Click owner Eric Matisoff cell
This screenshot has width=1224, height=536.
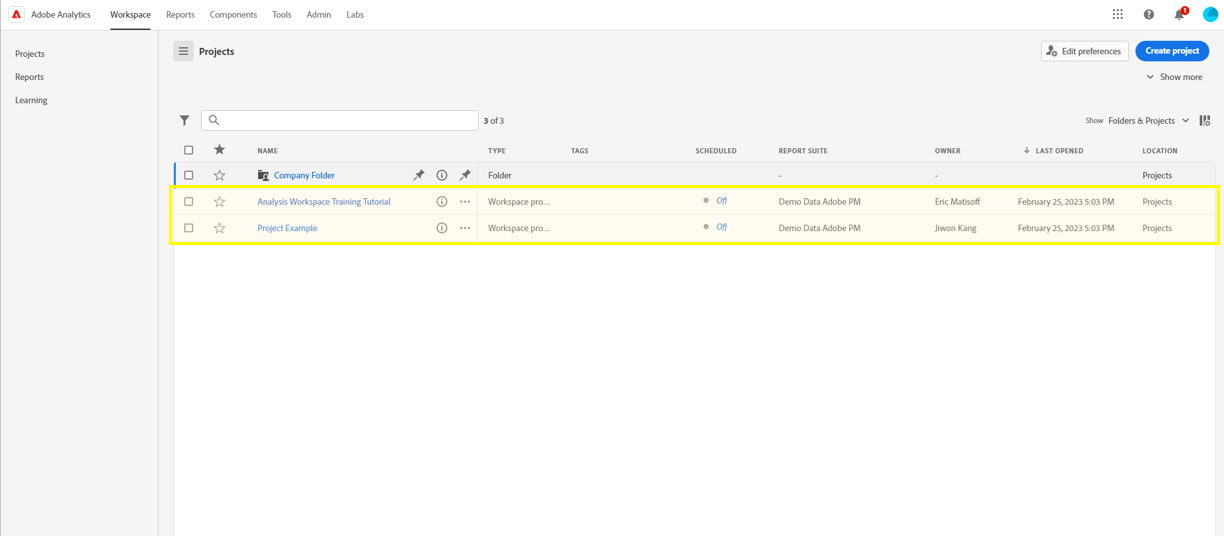[x=957, y=202]
